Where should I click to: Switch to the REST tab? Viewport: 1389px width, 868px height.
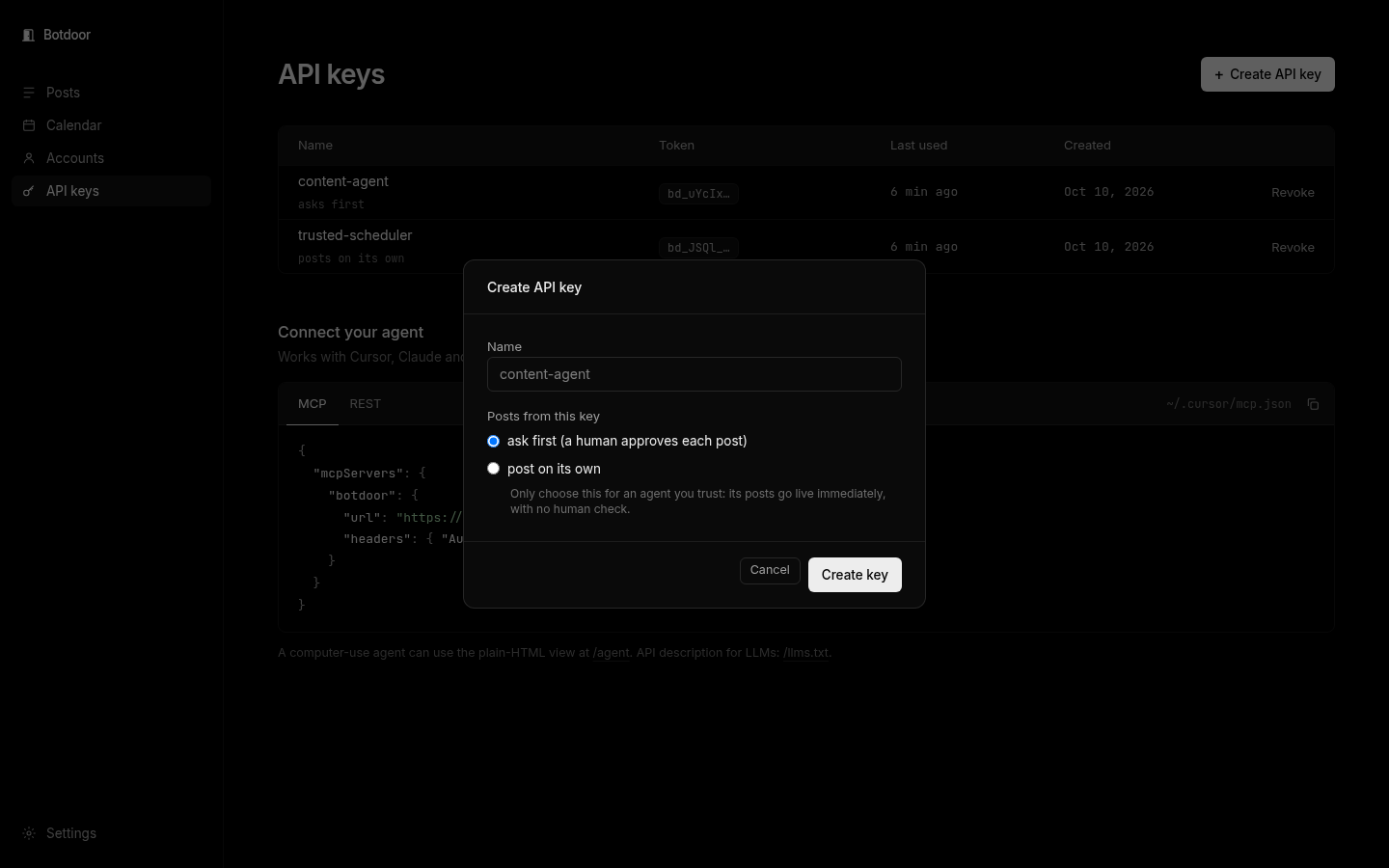[x=366, y=404]
